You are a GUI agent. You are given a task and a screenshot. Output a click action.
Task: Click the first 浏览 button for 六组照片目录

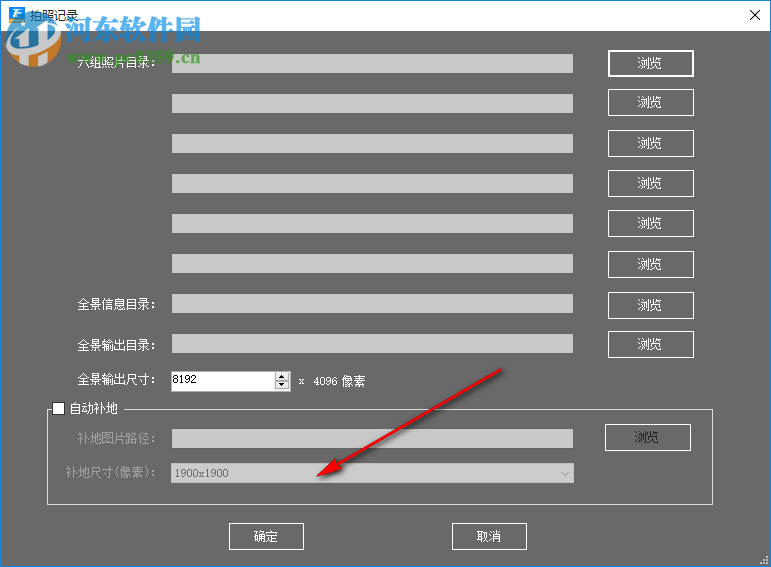point(651,63)
